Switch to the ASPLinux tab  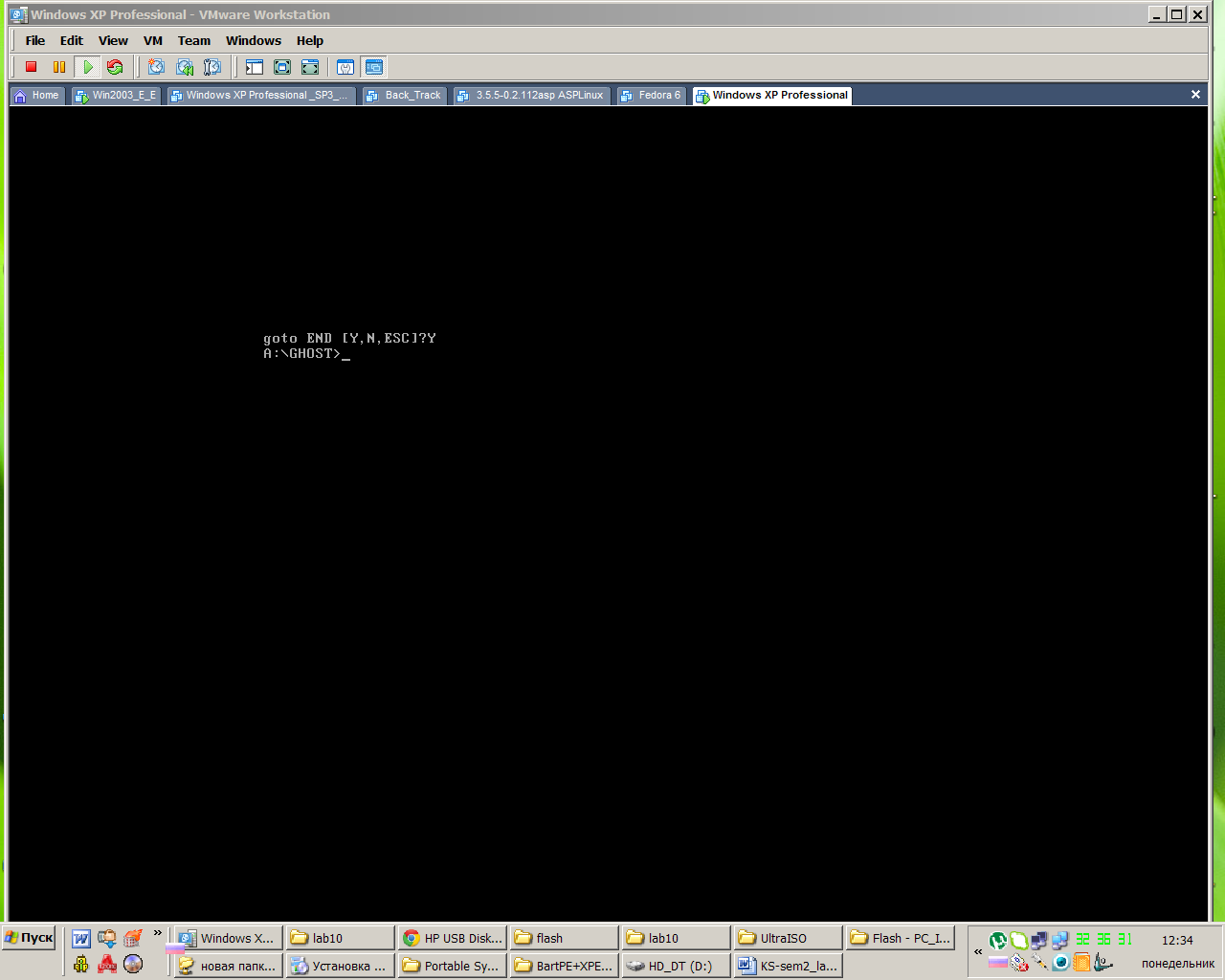pyautogui.click(x=531, y=96)
